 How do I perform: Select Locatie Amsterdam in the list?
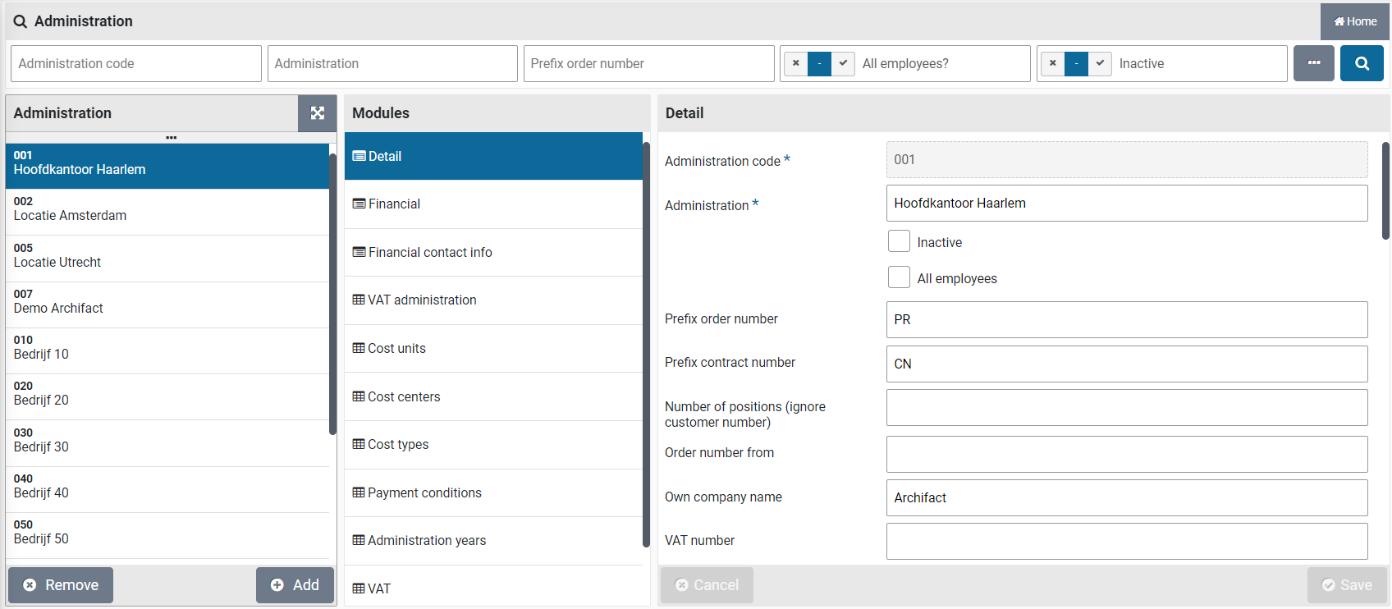70,209
